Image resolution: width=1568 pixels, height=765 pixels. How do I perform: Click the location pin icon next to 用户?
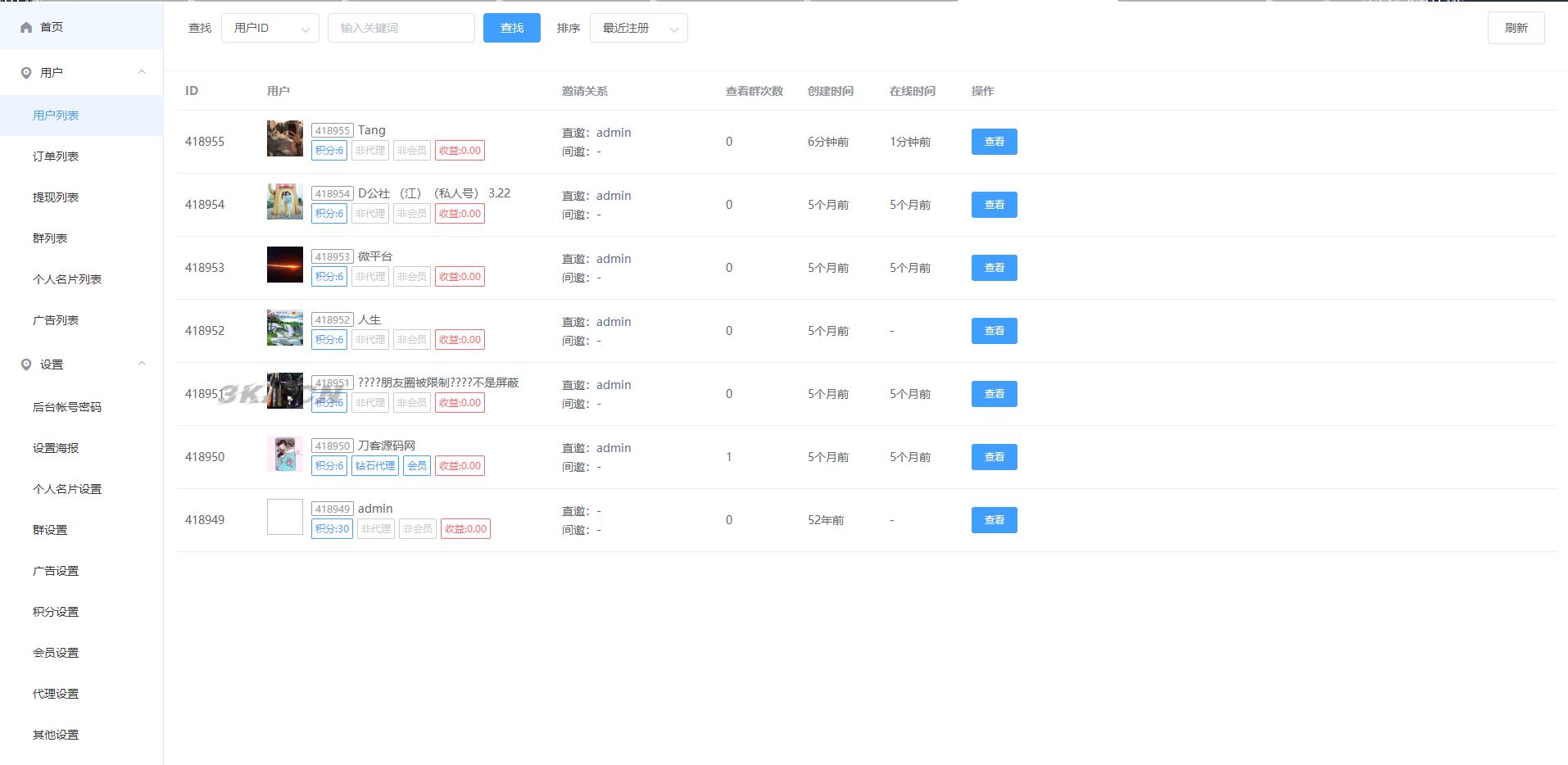coord(26,73)
